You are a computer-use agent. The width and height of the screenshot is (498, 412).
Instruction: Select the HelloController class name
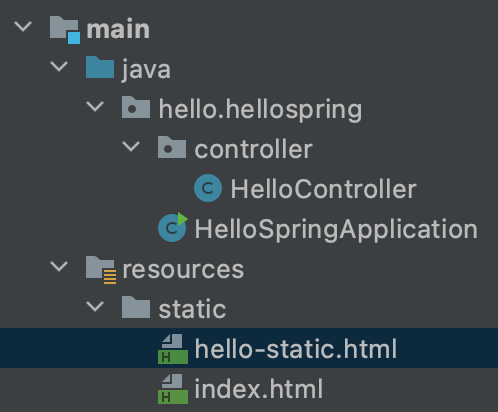coord(324,189)
